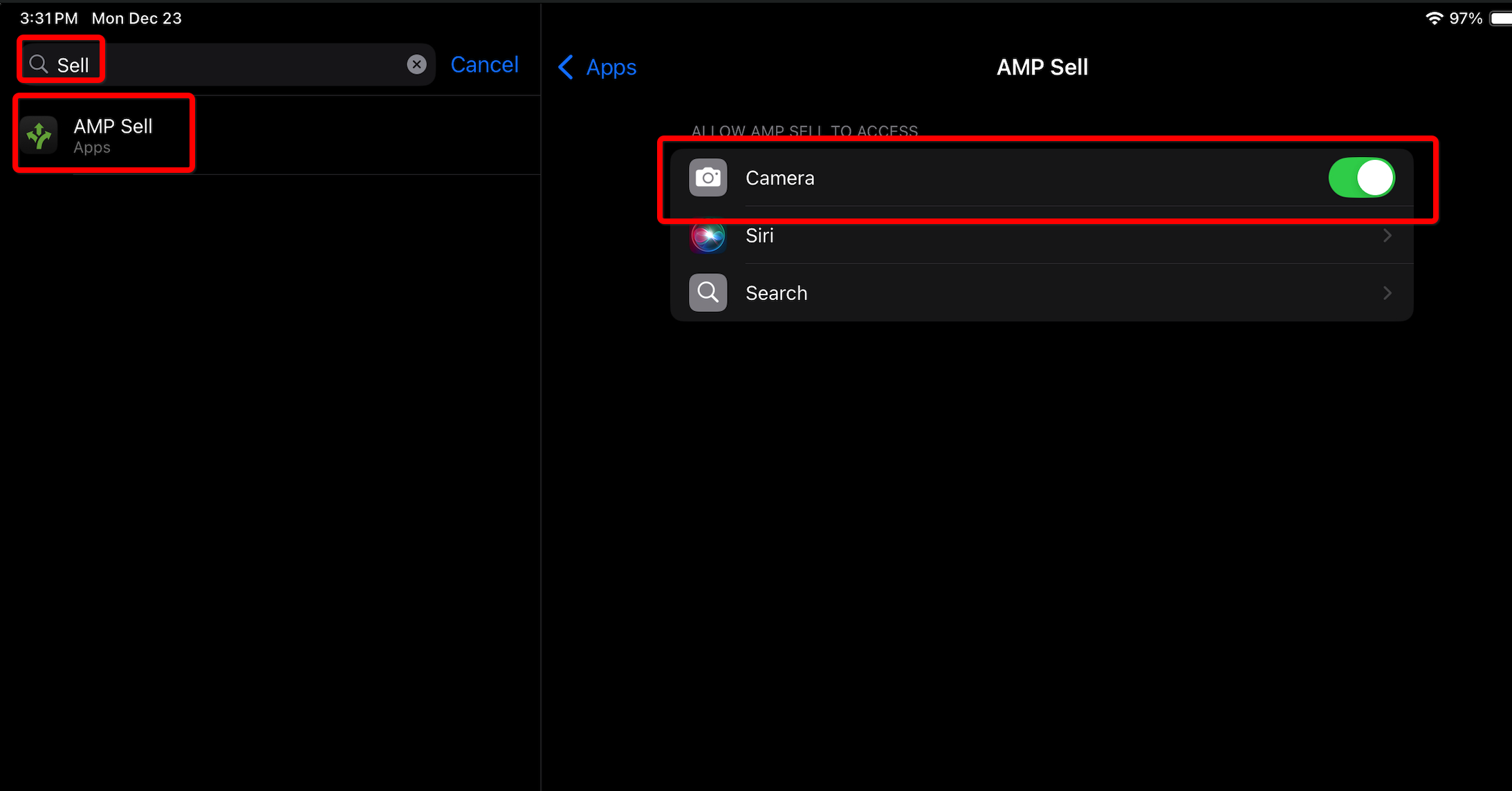
Task: Open Search settings via its chevron
Action: (x=1387, y=293)
